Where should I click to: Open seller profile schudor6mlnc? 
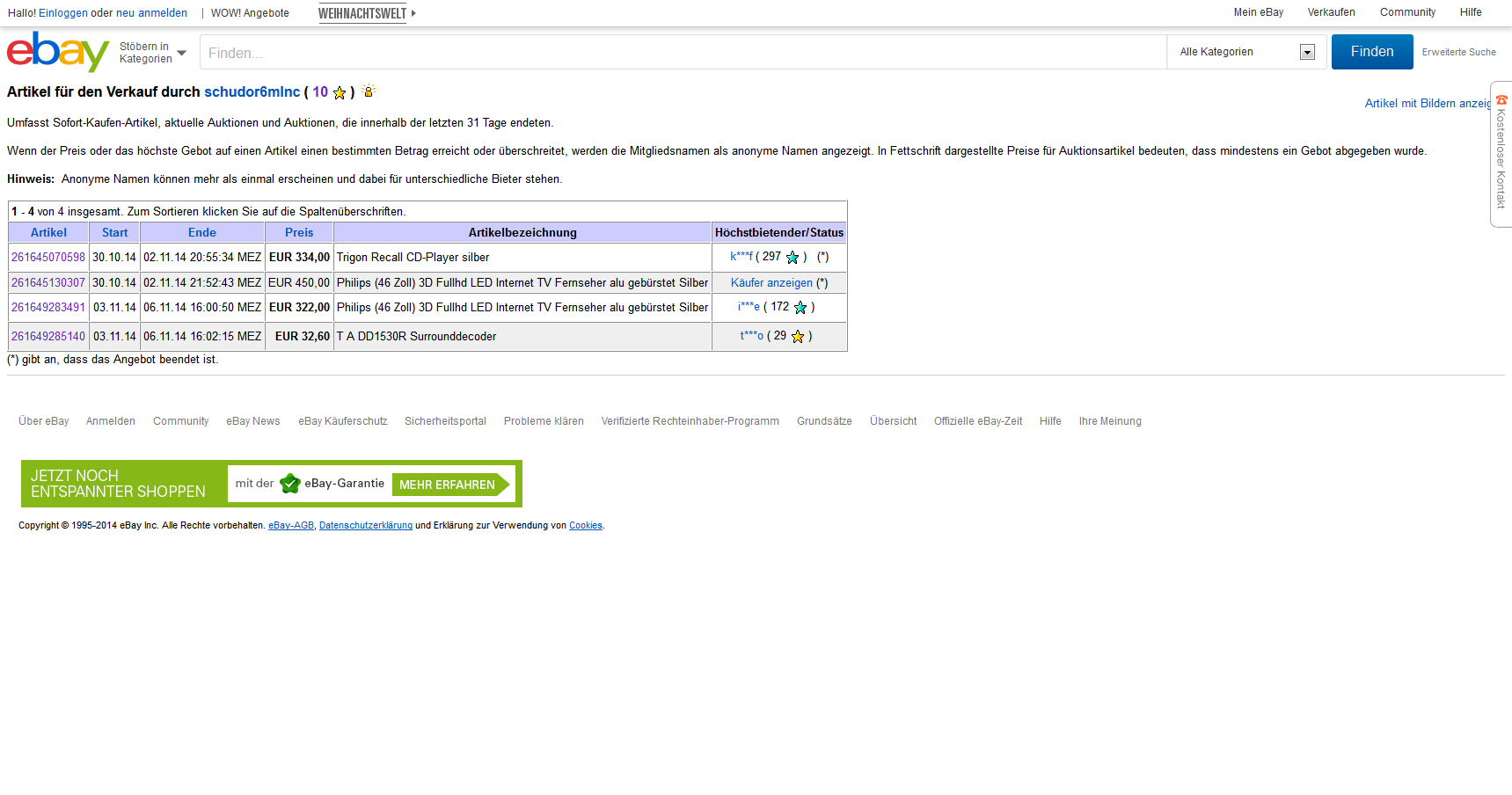[x=252, y=92]
